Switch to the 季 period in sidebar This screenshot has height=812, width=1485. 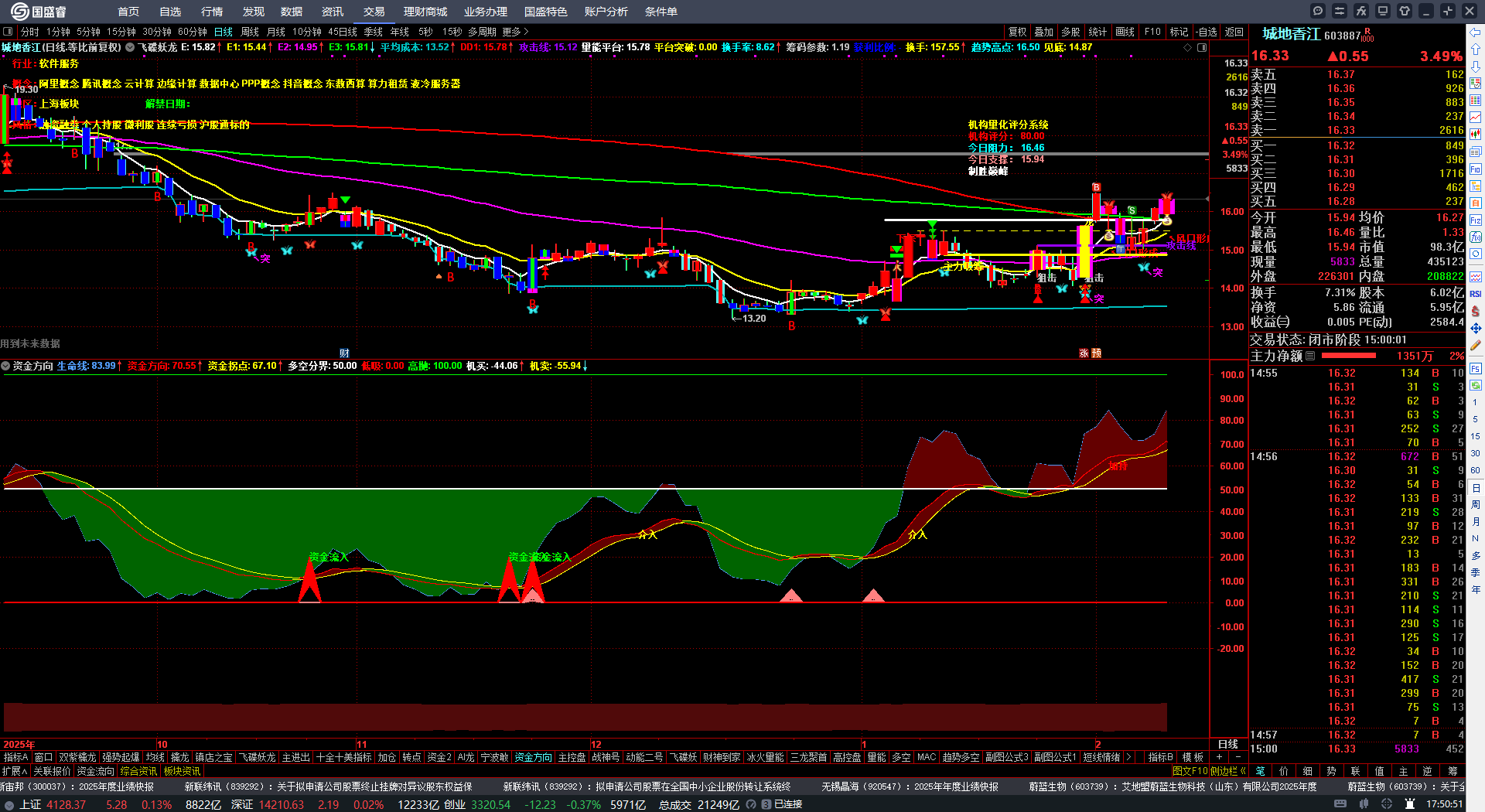(x=1476, y=573)
